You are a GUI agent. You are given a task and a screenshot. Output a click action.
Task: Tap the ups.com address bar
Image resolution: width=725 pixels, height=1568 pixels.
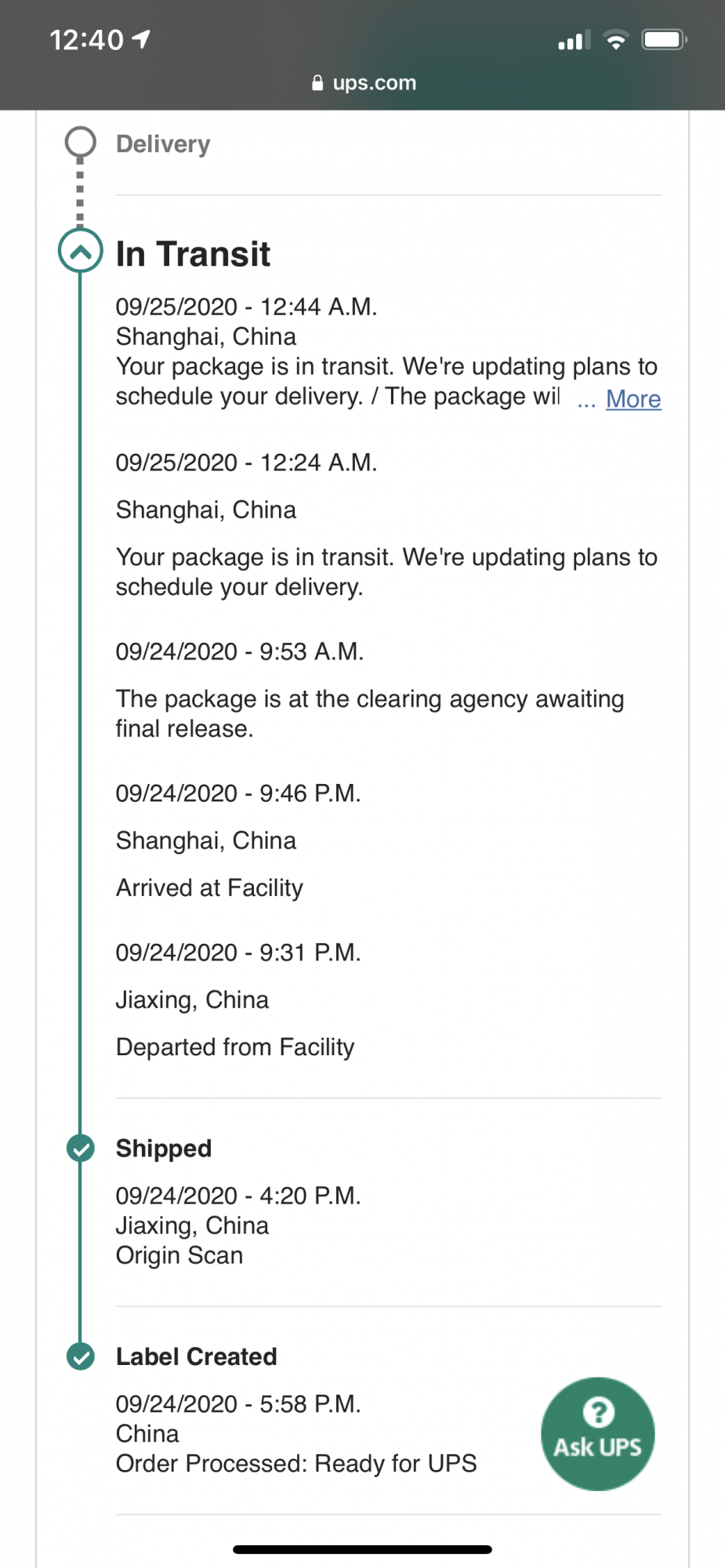pos(363,82)
